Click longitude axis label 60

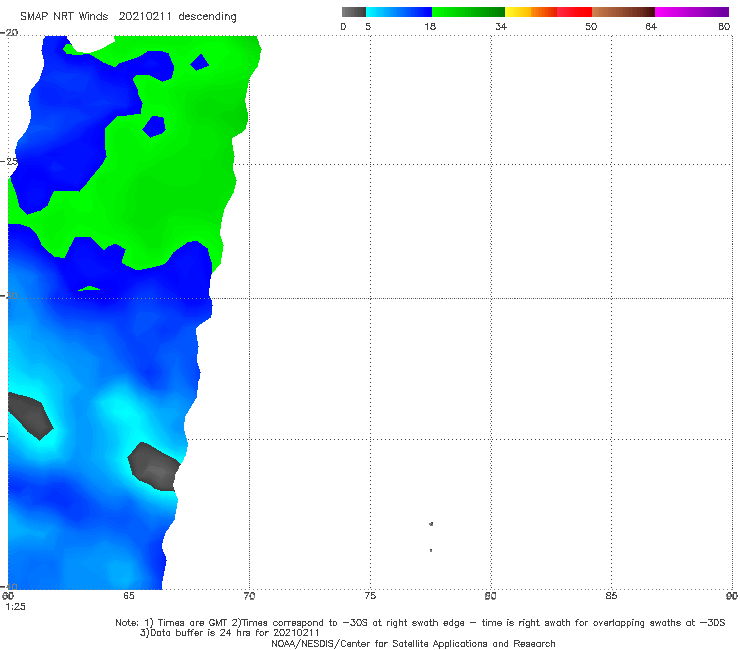pyautogui.click(x=8, y=596)
